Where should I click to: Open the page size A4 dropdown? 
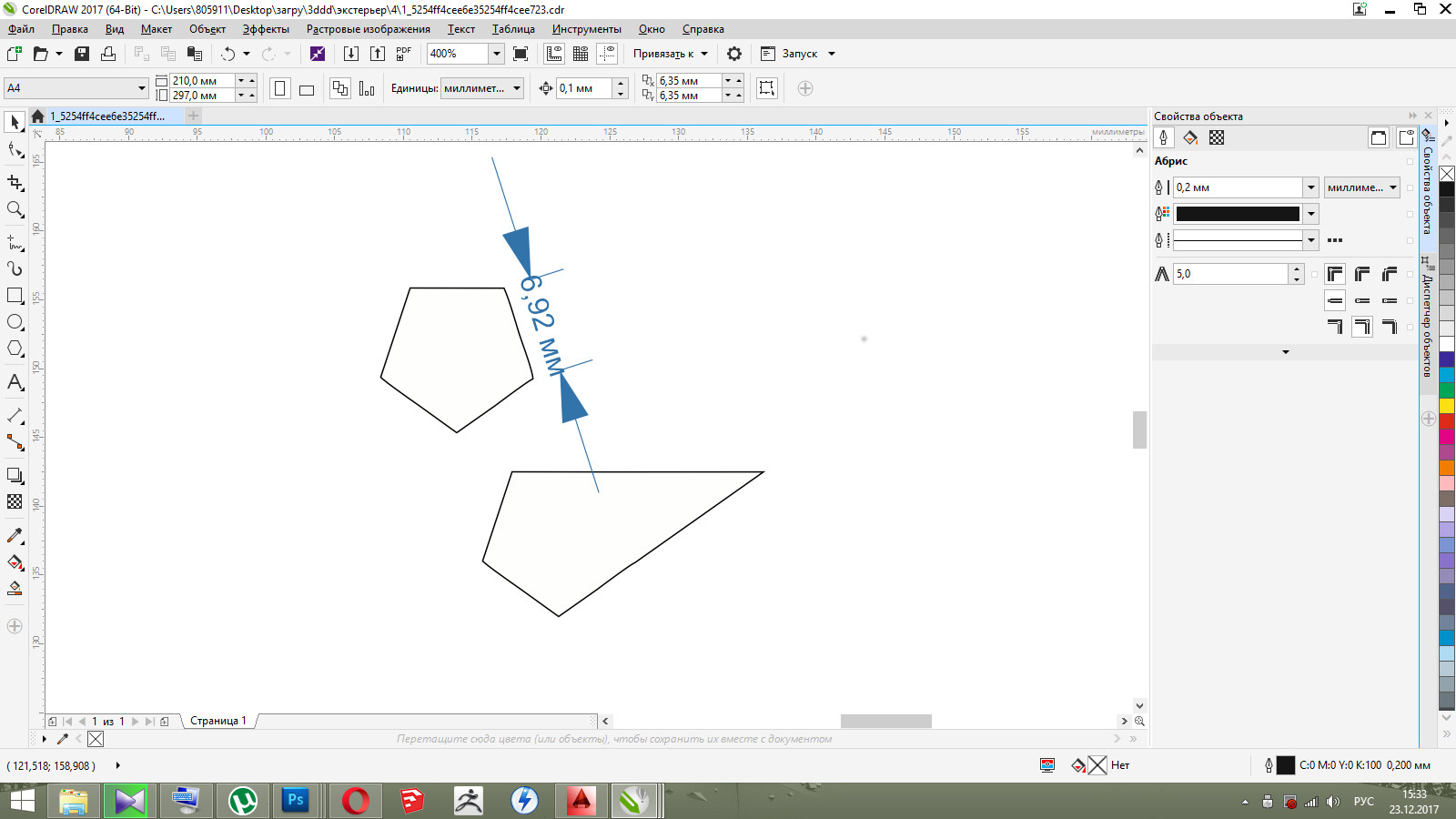pyautogui.click(x=142, y=88)
